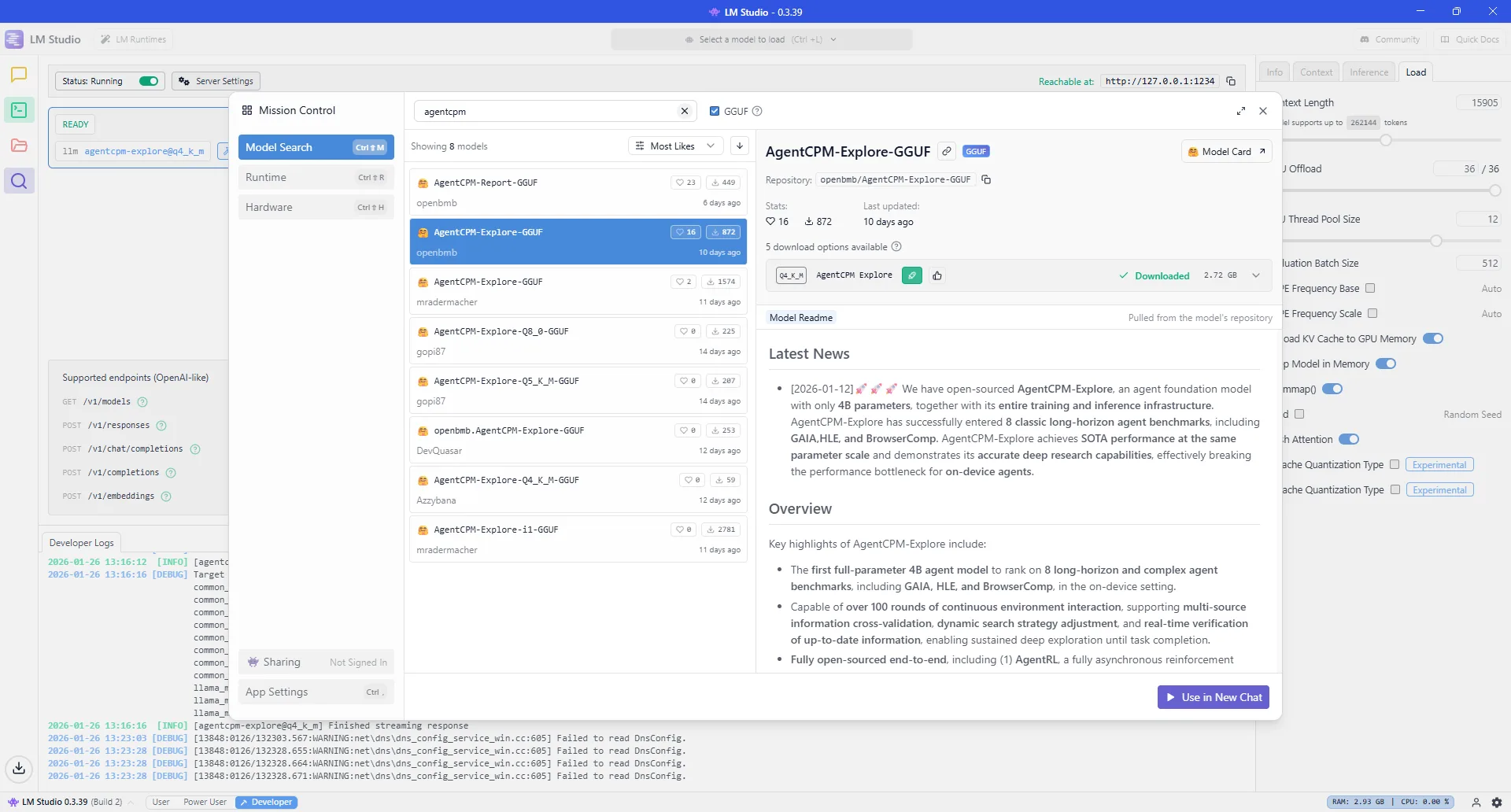This screenshot has height=812, width=1511.
Task: Adjust the GPU Offload slider handle
Action: (1495, 190)
